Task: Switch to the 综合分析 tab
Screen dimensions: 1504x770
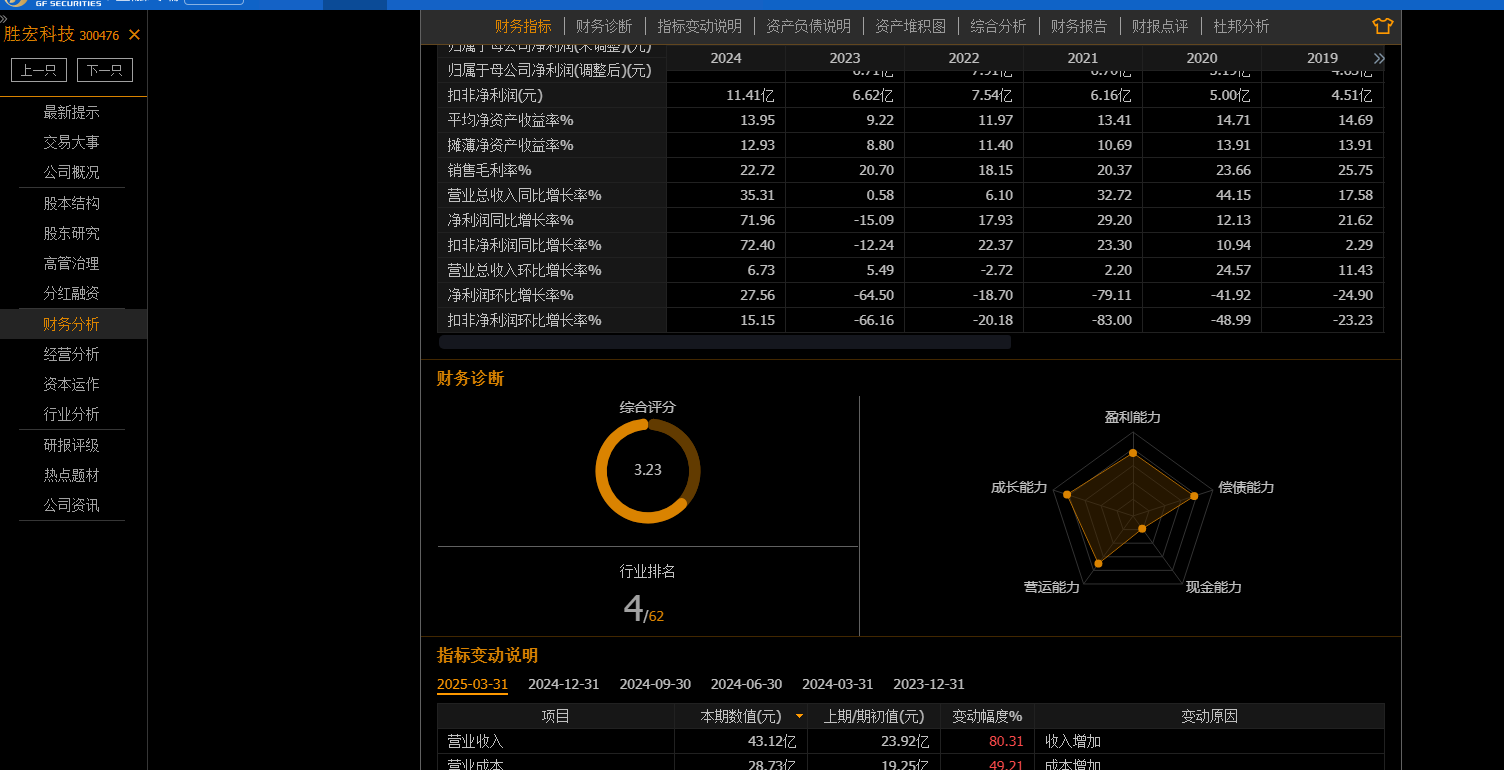Action: (x=998, y=26)
